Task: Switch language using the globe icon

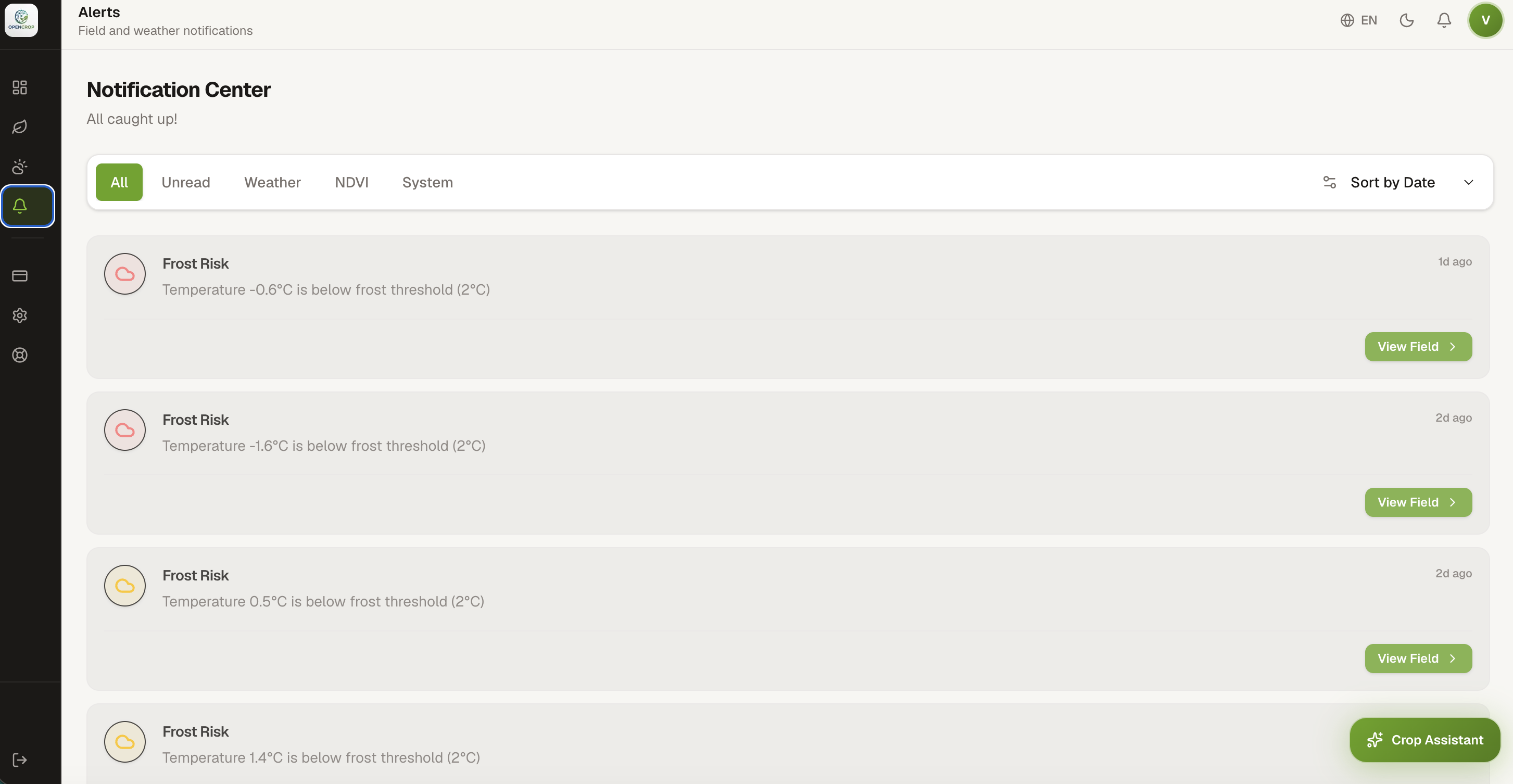Action: 1347,20
